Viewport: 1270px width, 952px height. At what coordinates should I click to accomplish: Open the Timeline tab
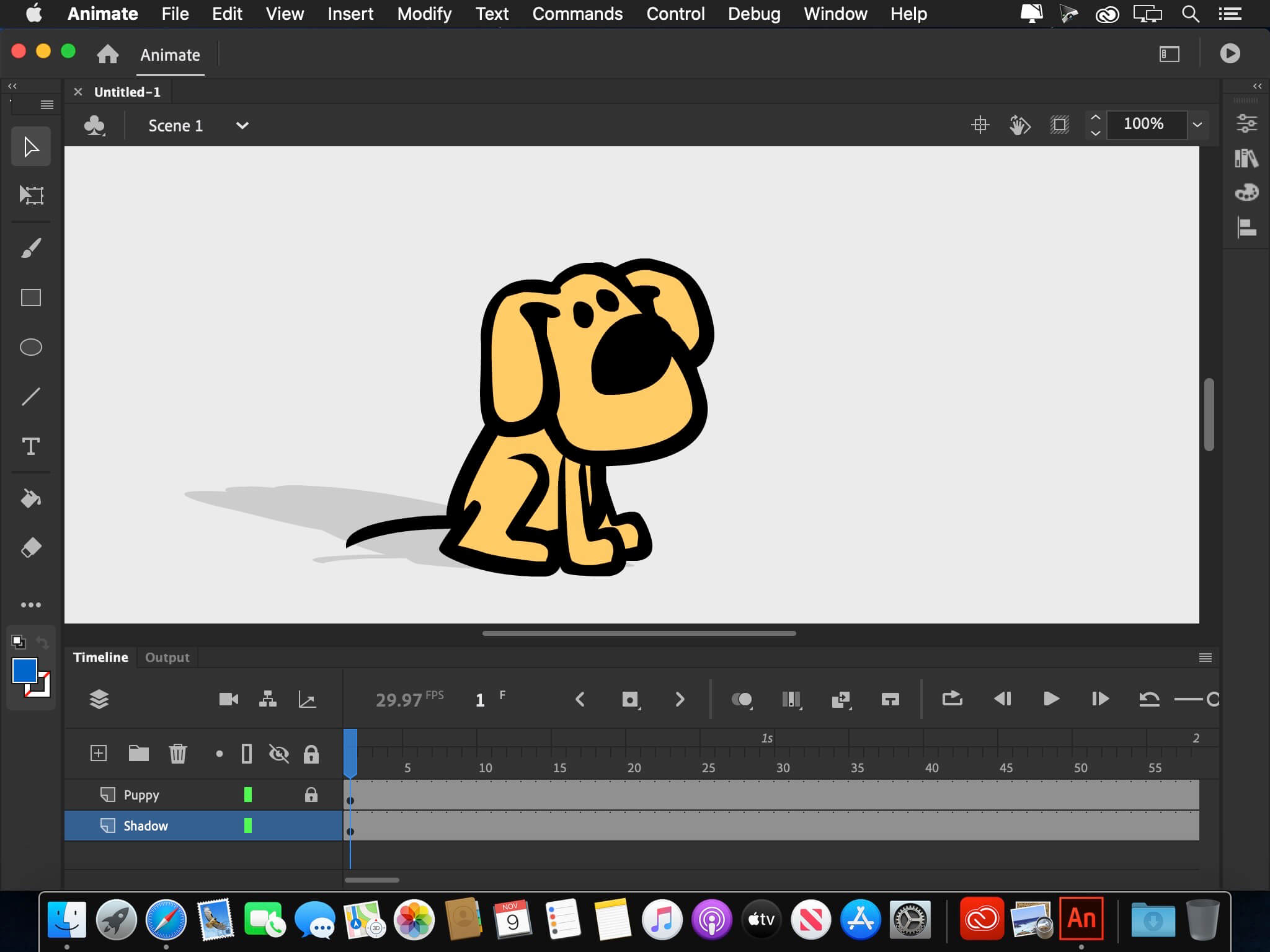[102, 657]
